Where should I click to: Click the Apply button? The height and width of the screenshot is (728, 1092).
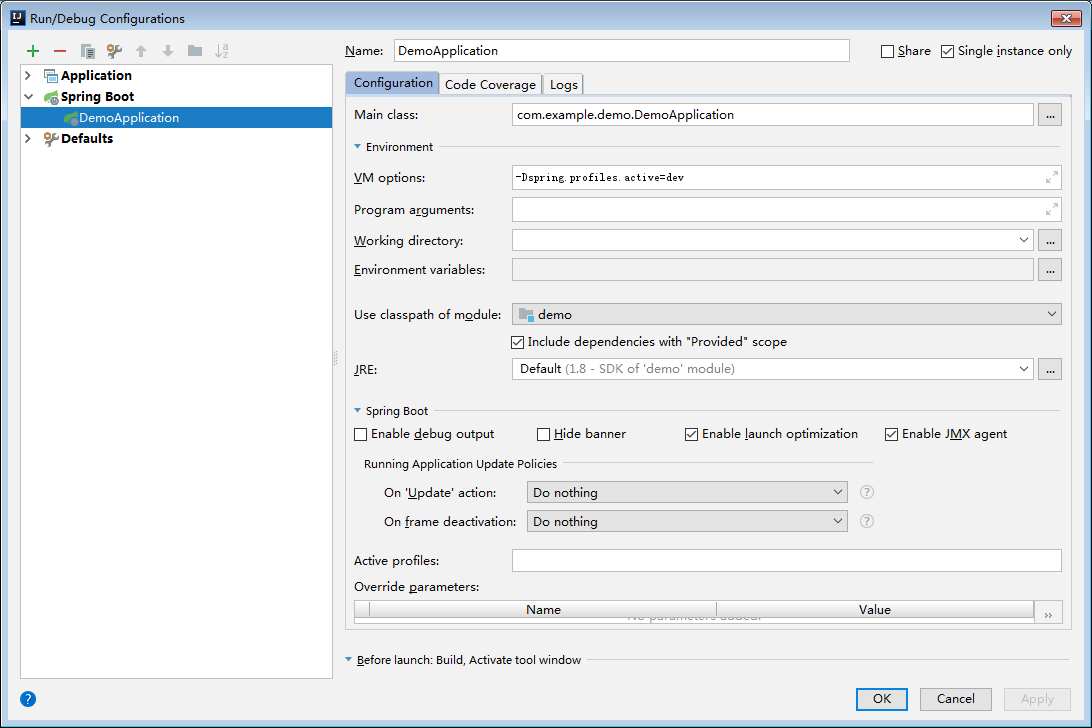1037,699
